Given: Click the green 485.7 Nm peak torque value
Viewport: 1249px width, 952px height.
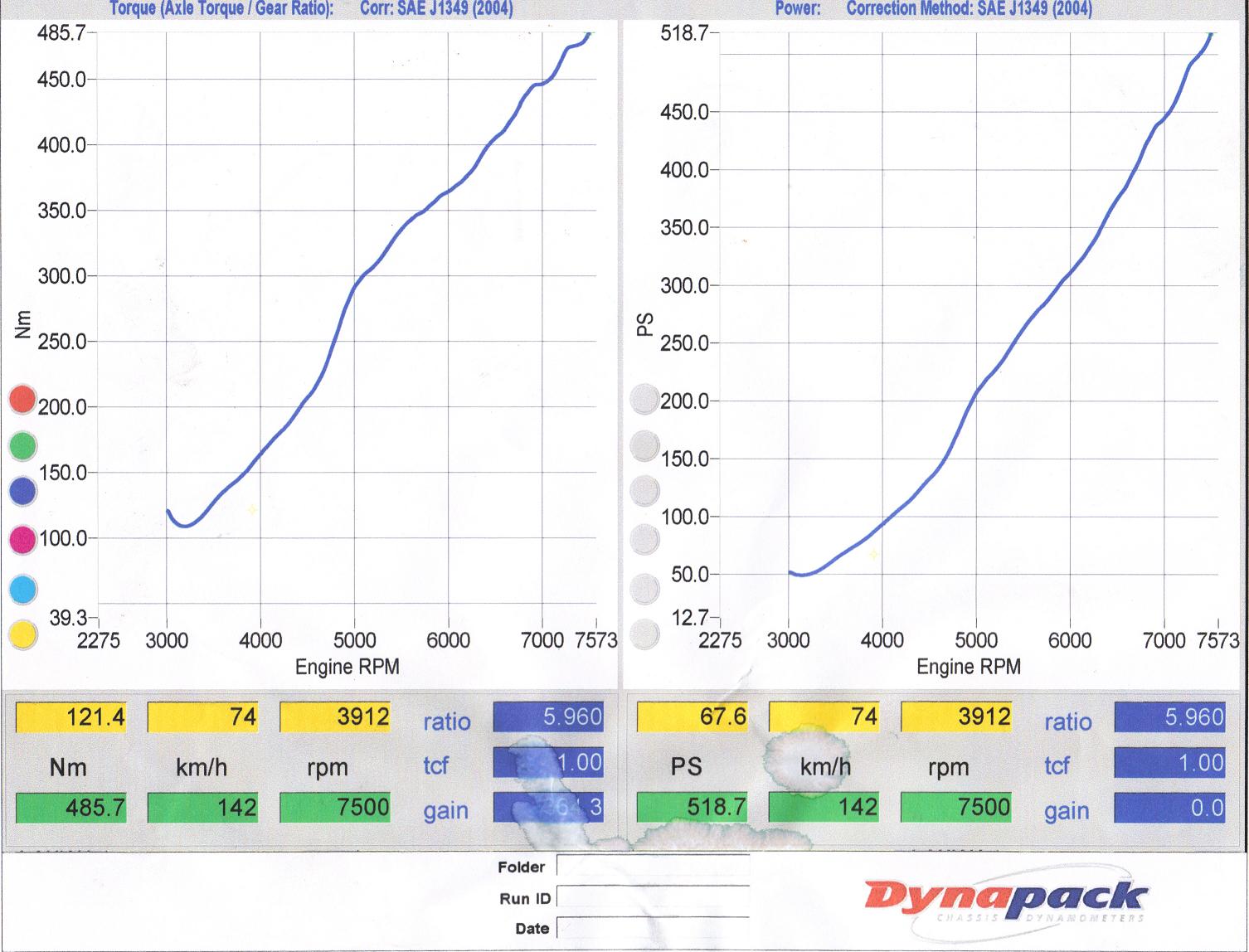Looking at the screenshot, I should coord(71,808).
